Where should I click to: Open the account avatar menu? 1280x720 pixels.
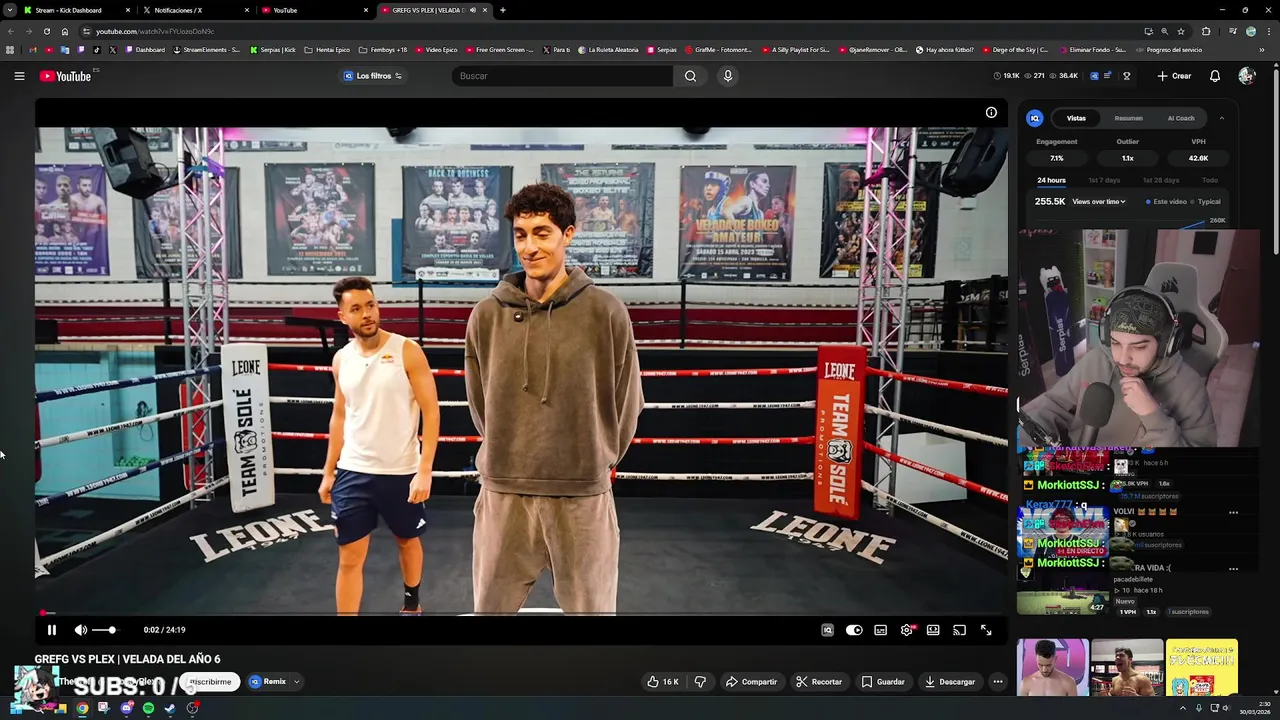[1246, 76]
